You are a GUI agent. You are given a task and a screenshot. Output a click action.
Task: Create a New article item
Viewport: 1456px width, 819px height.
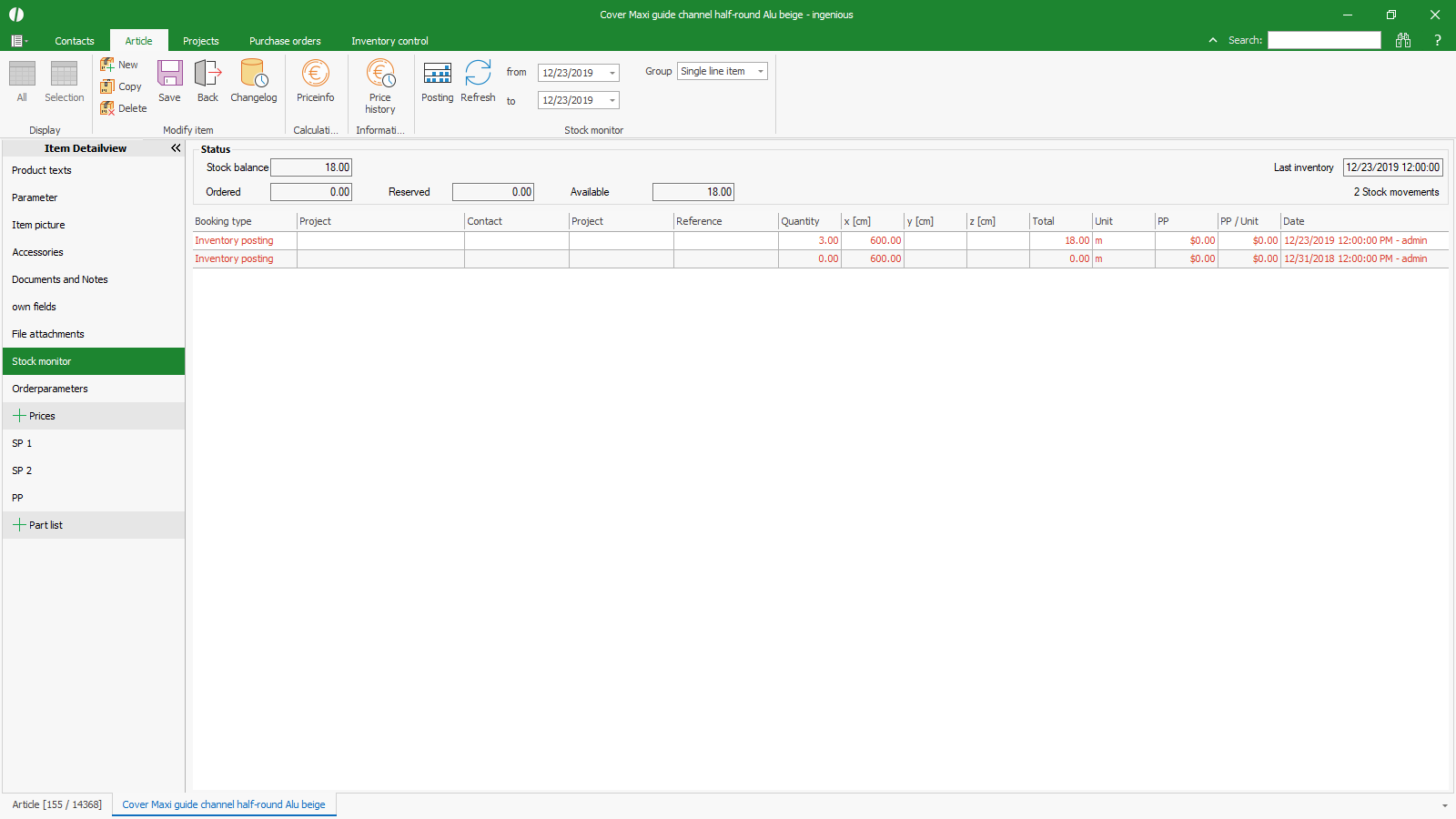[x=119, y=65]
